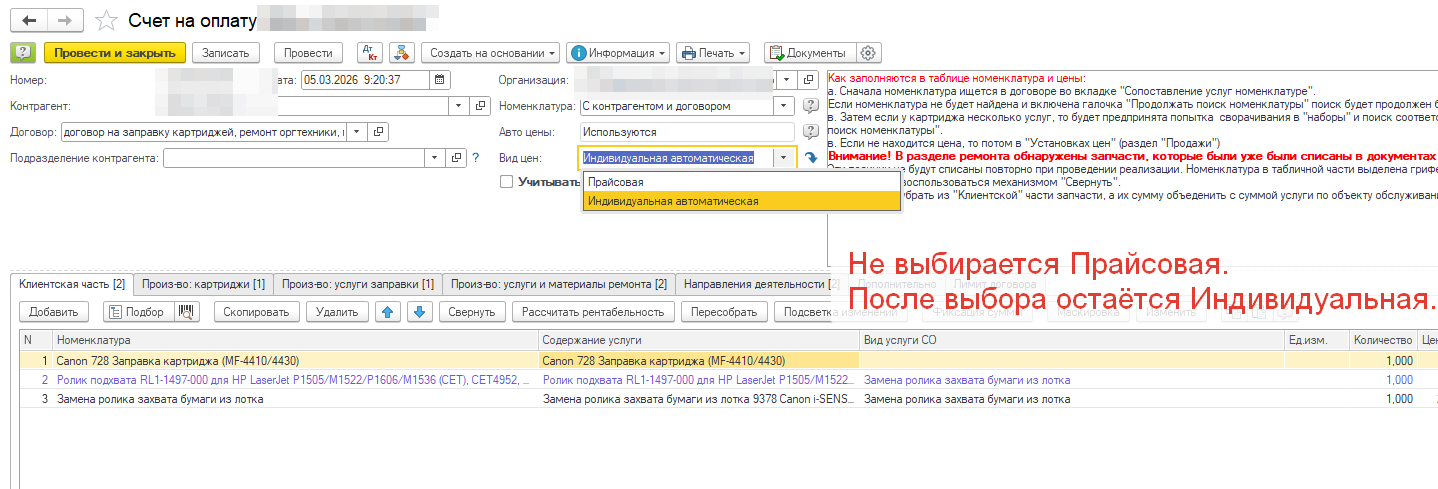Move row up with blue arrow
The width and height of the screenshot is (1438, 489).
(x=387, y=312)
